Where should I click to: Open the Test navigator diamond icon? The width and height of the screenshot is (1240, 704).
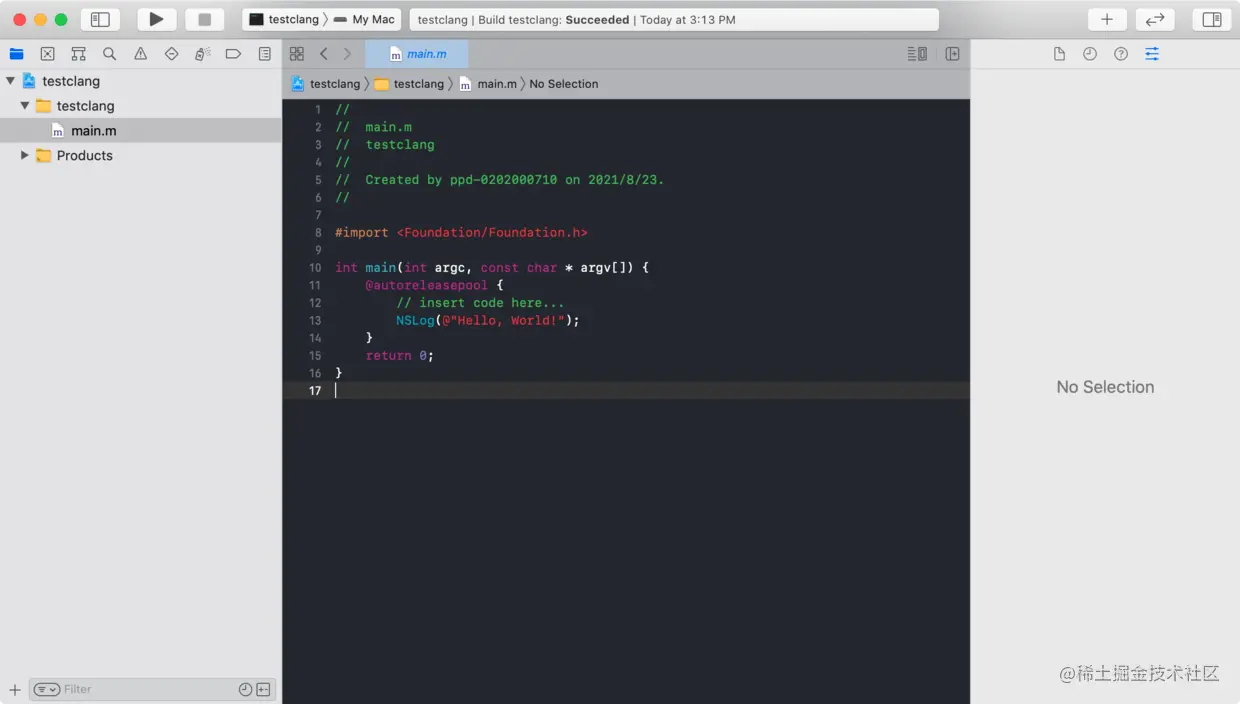click(x=171, y=54)
